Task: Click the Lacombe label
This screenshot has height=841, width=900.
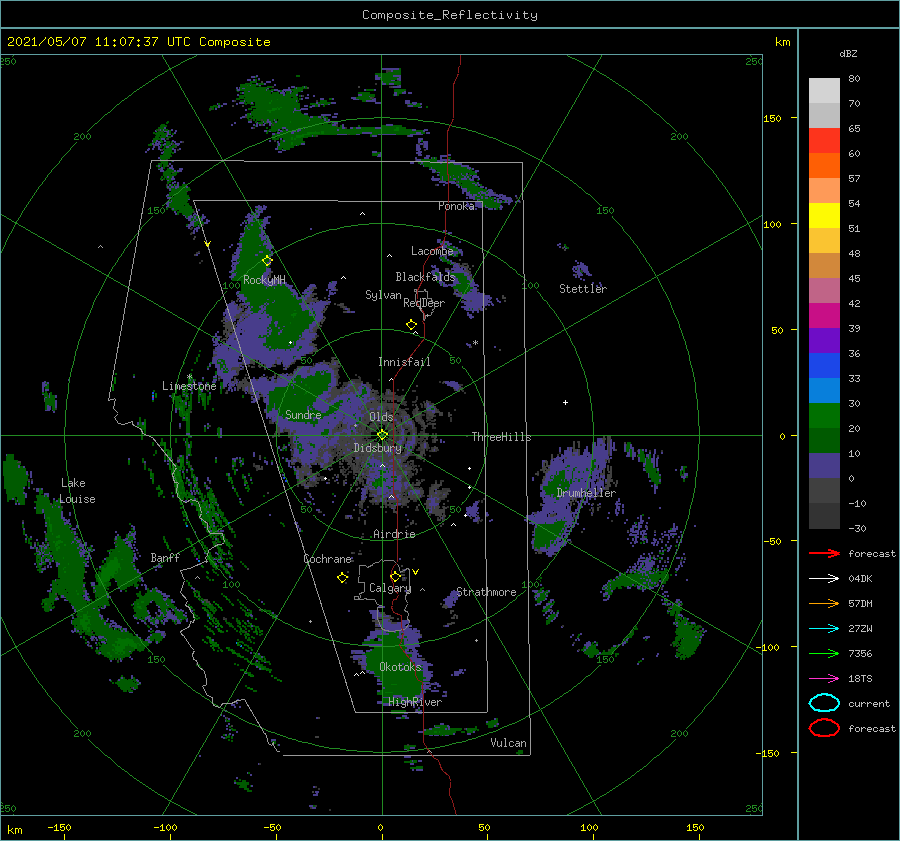Action: tap(432, 251)
